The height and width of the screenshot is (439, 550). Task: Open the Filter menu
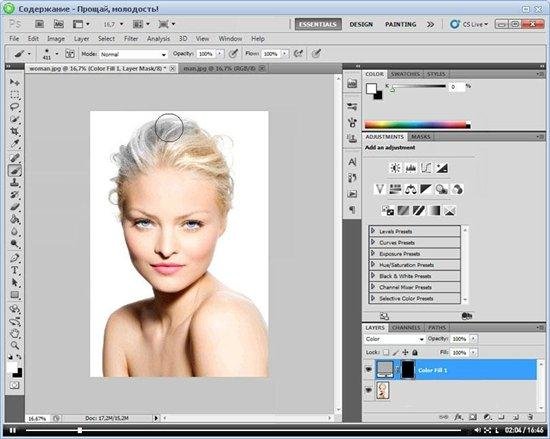tap(131, 39)
